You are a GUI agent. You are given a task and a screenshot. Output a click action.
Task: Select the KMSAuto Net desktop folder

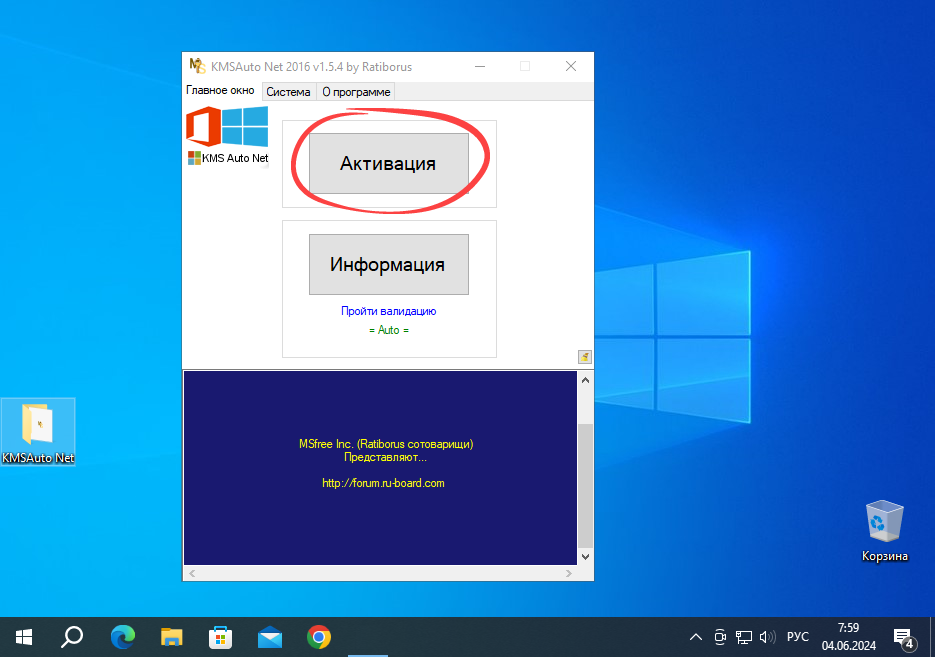click(x=38, y=432)
